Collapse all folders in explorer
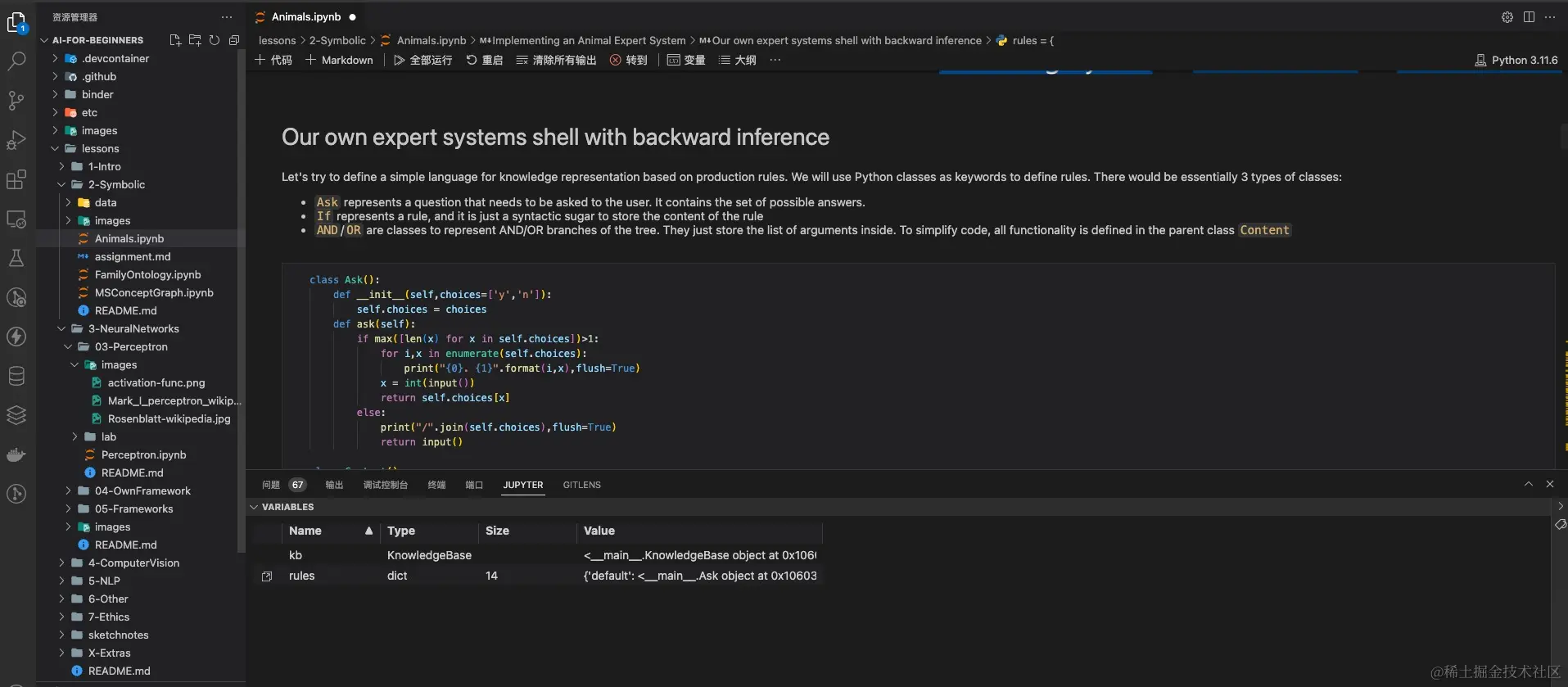This screenshot has width=1568, height=687. coord(234,40)
